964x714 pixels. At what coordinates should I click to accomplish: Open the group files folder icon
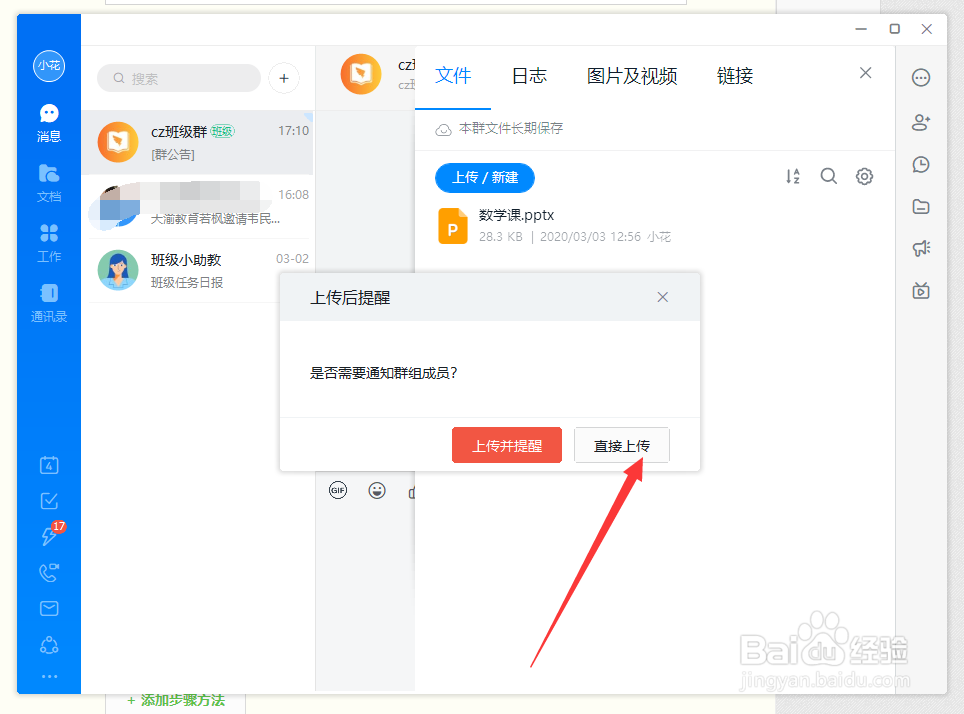(920, 205)
